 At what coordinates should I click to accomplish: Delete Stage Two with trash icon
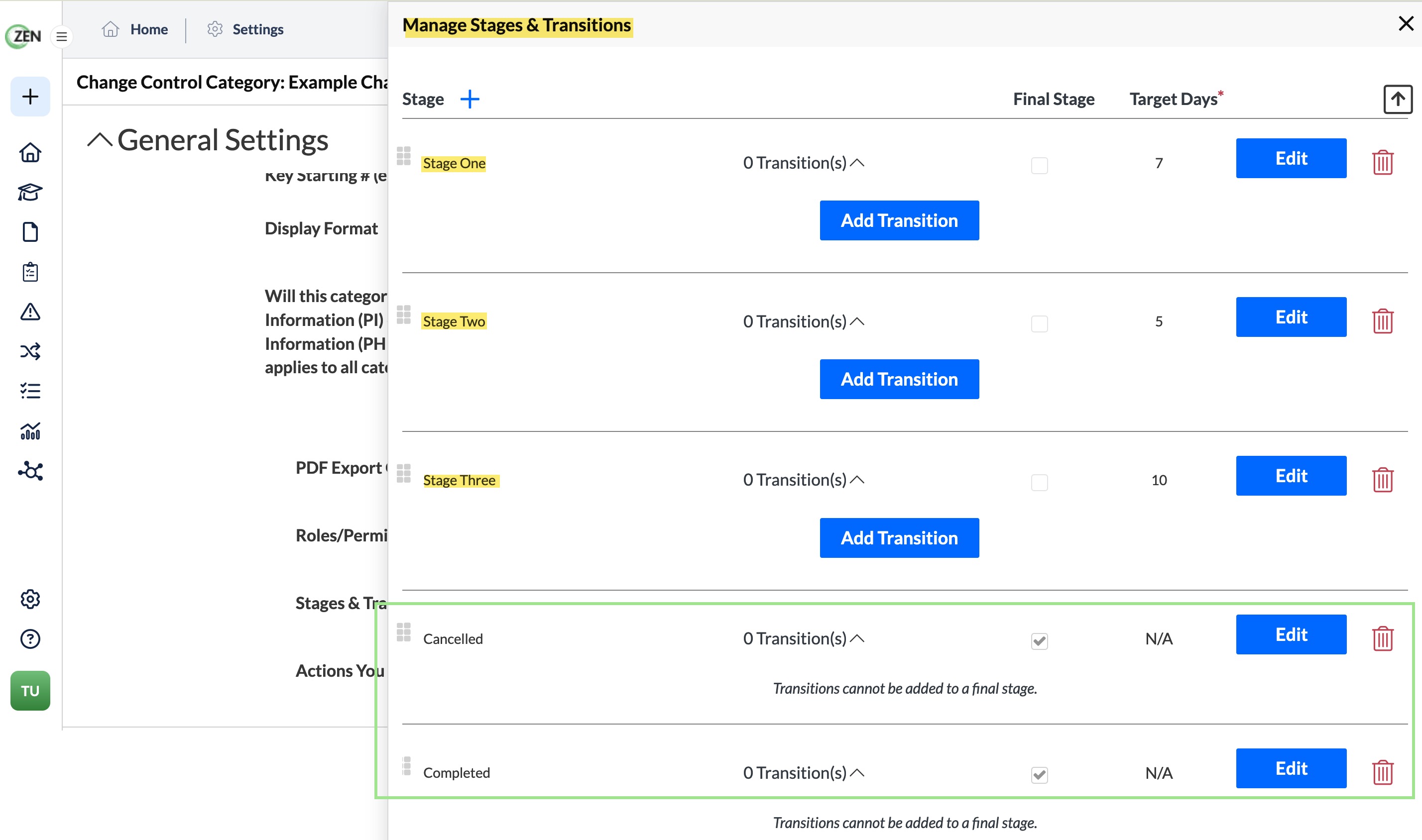click(x=1382, y=321)
